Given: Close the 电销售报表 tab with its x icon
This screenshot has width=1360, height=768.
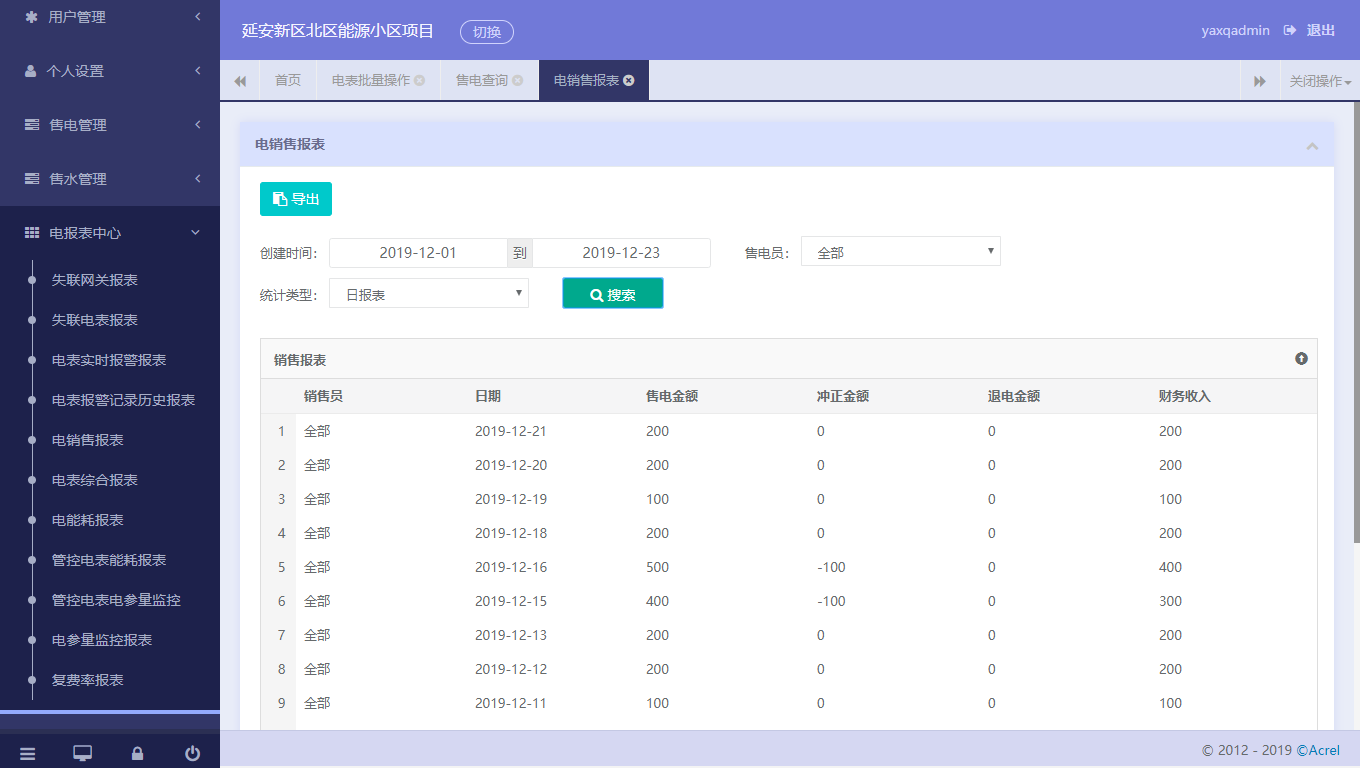Looking at the screenshot, I should coord(628,80).
